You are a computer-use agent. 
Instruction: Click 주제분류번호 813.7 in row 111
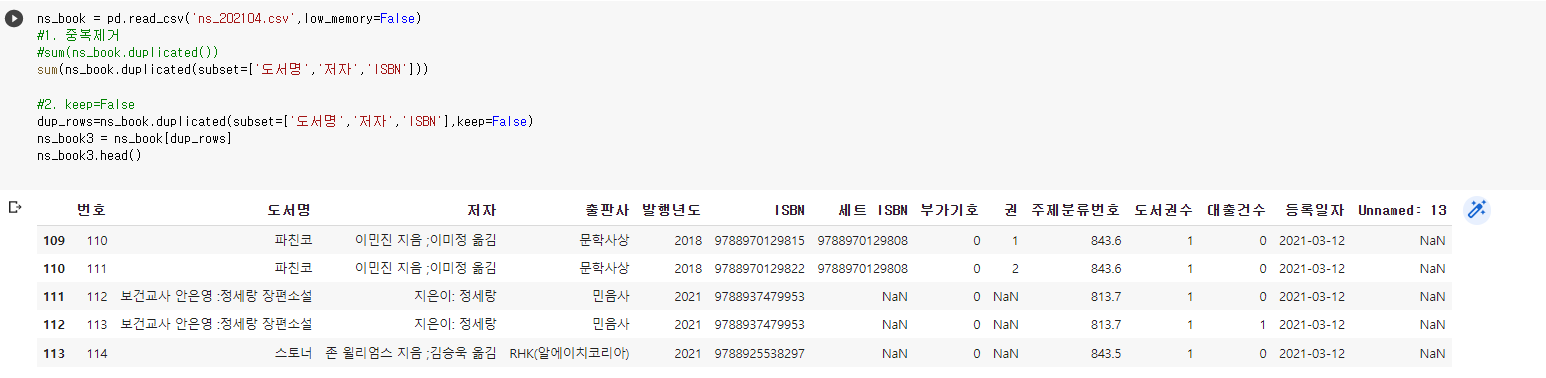pos(1106,296)
